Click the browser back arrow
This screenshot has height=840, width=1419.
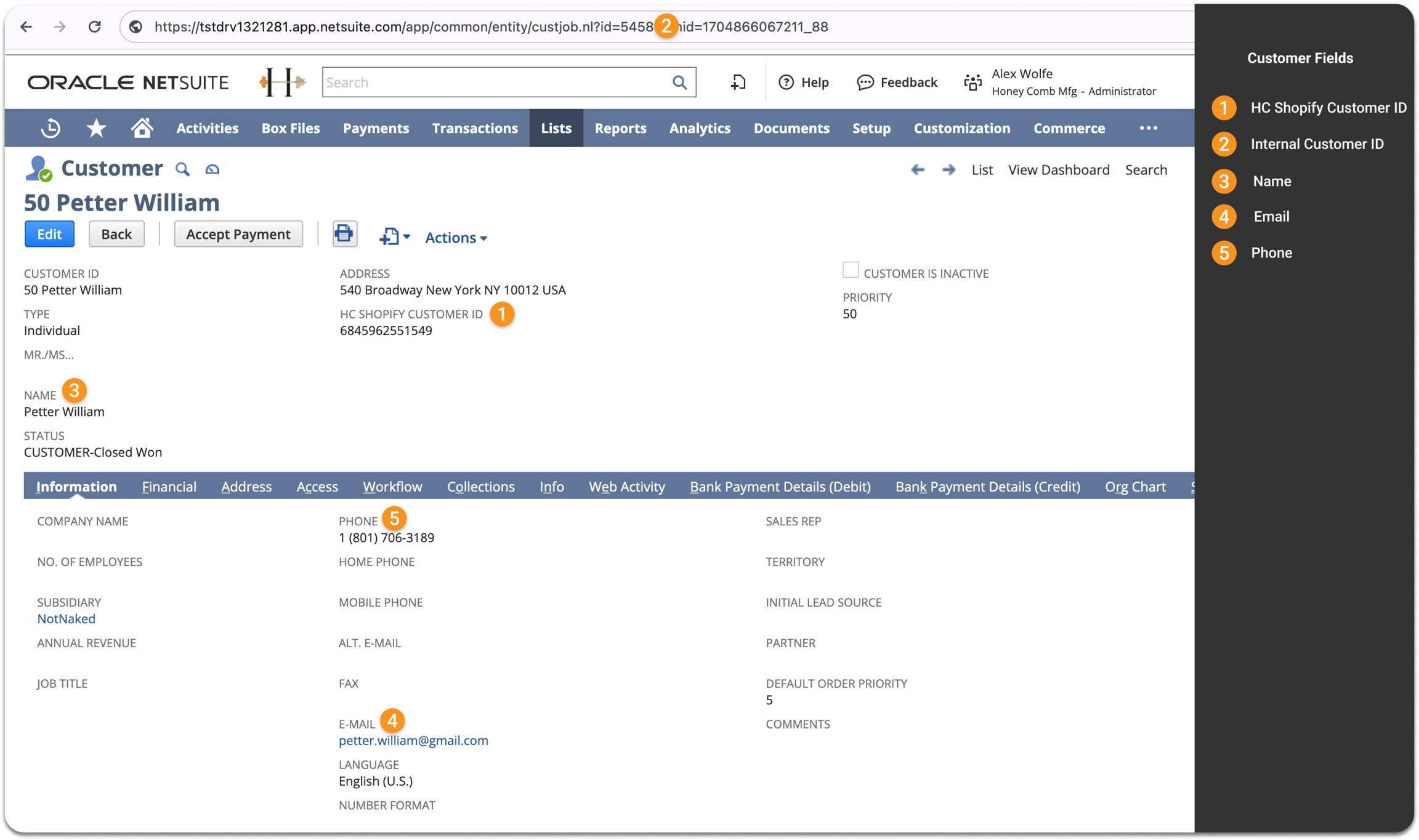point(26,26)
